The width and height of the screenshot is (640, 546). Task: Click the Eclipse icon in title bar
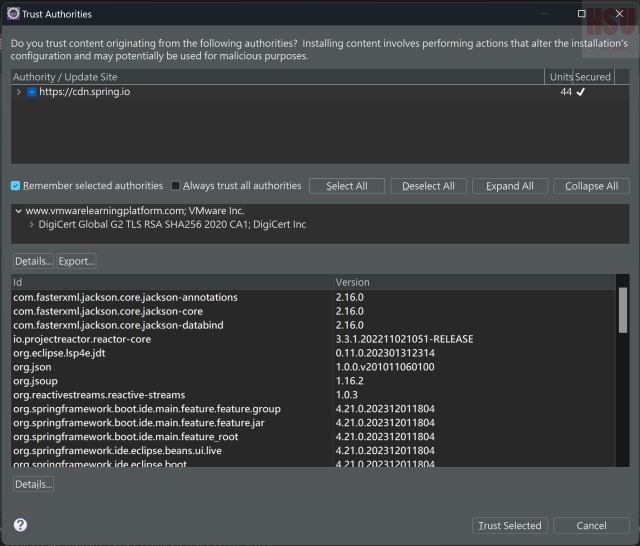click(x=12, y=14)
